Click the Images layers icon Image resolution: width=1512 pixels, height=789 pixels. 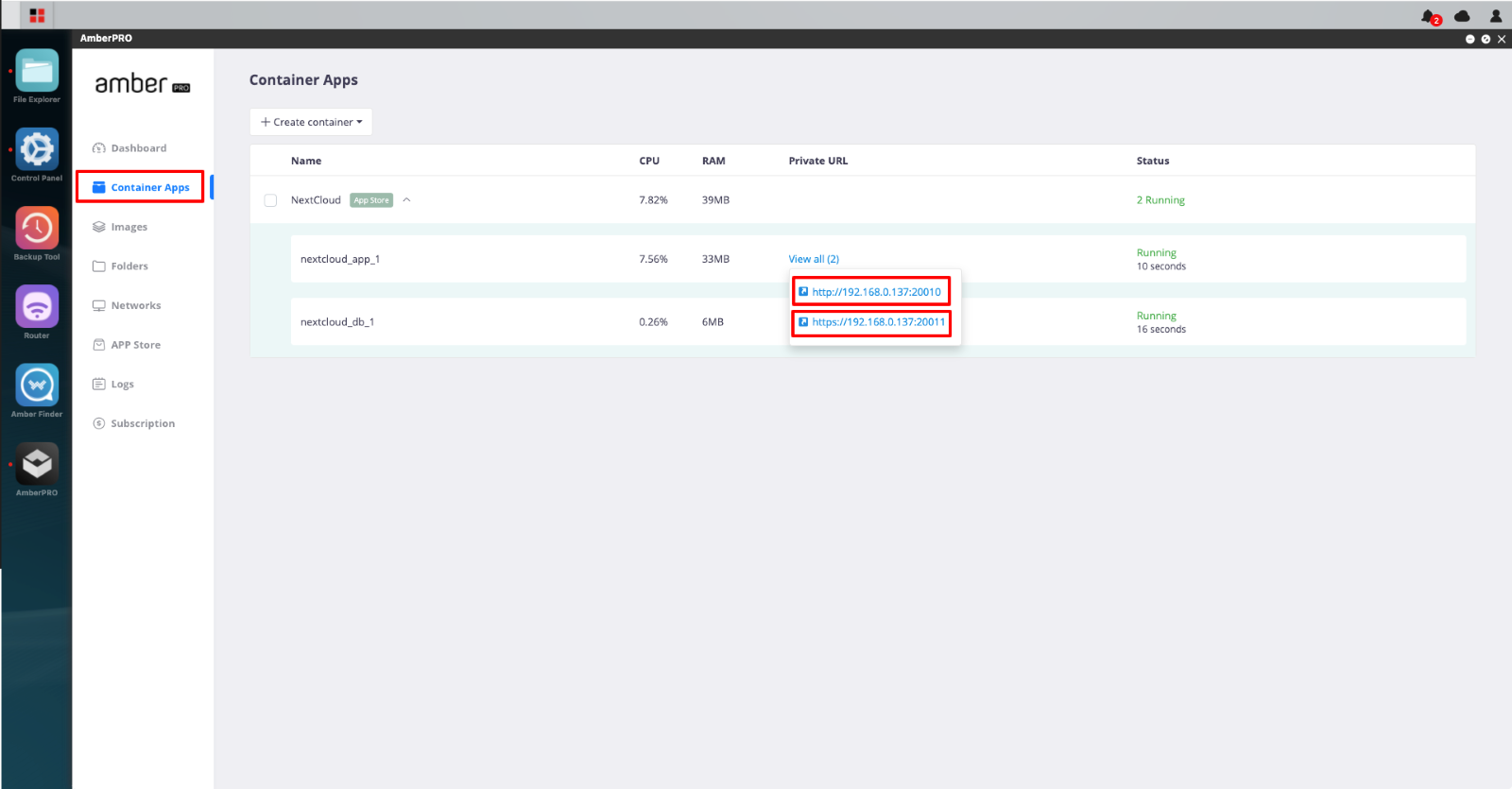pyautogui.click(x=98, y=227)
